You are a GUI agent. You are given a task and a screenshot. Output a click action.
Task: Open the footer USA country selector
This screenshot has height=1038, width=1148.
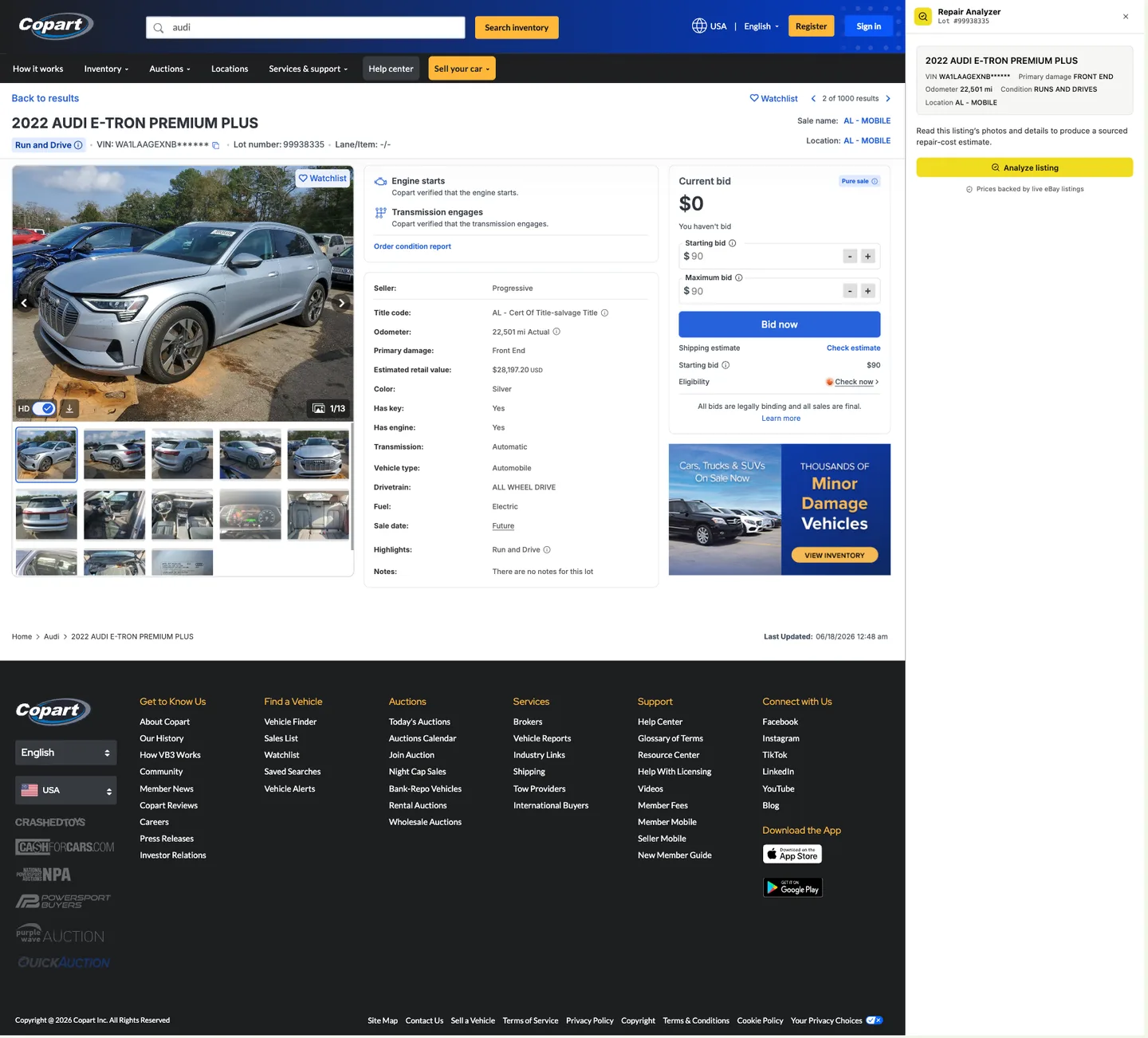click(65, 790)
